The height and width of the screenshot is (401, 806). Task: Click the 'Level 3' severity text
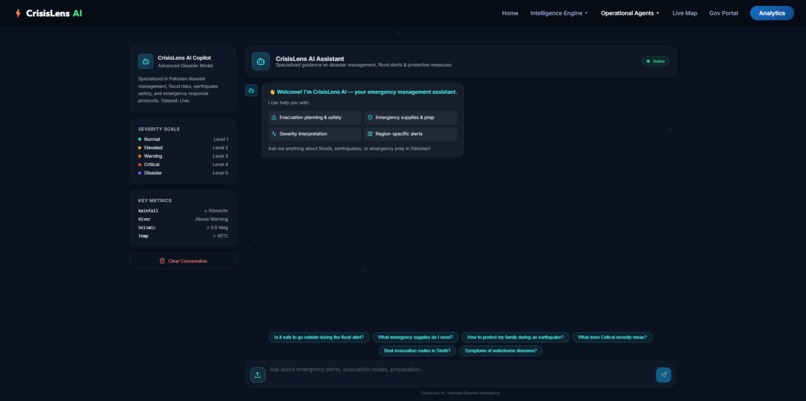[x=221, y=156]
